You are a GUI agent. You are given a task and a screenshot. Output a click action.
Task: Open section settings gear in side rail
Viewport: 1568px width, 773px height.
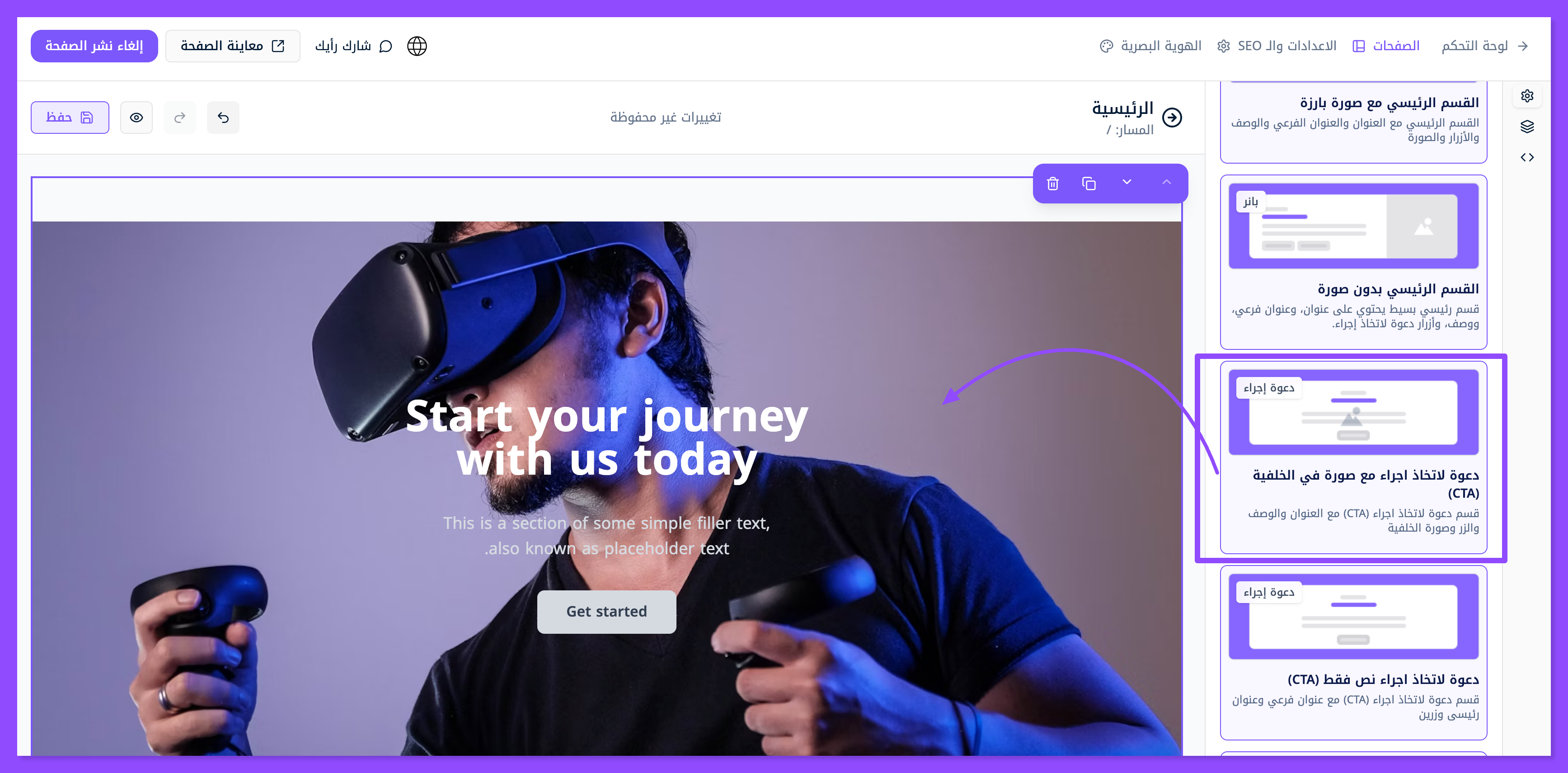click(x=1526, y=96)
